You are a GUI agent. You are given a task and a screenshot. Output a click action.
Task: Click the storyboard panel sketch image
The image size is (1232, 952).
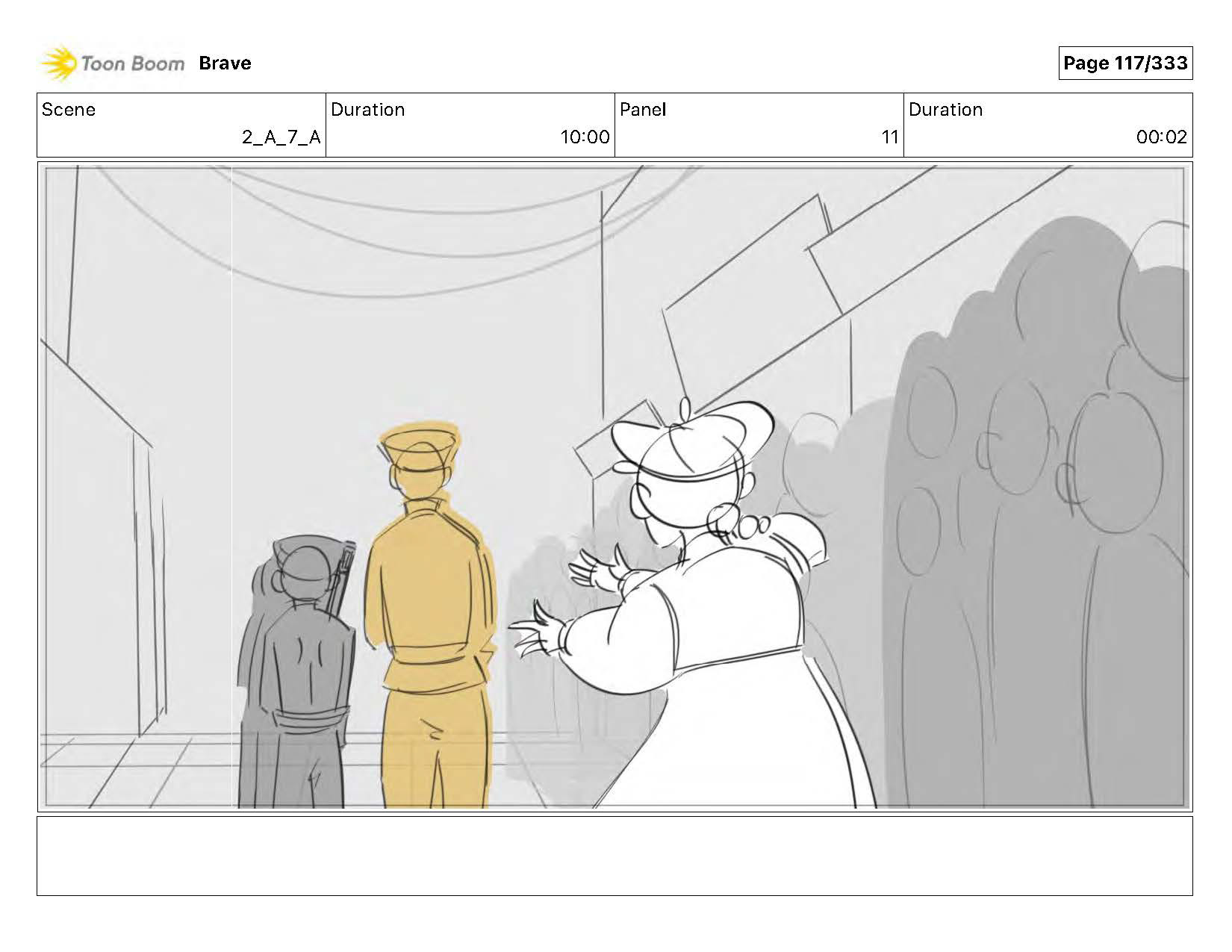coord(615,487)
